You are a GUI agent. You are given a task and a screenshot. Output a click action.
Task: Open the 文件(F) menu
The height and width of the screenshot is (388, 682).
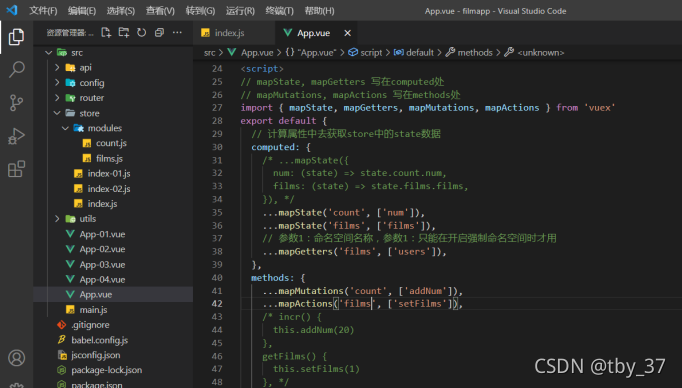pyautogui.click(x=43, y=10)
